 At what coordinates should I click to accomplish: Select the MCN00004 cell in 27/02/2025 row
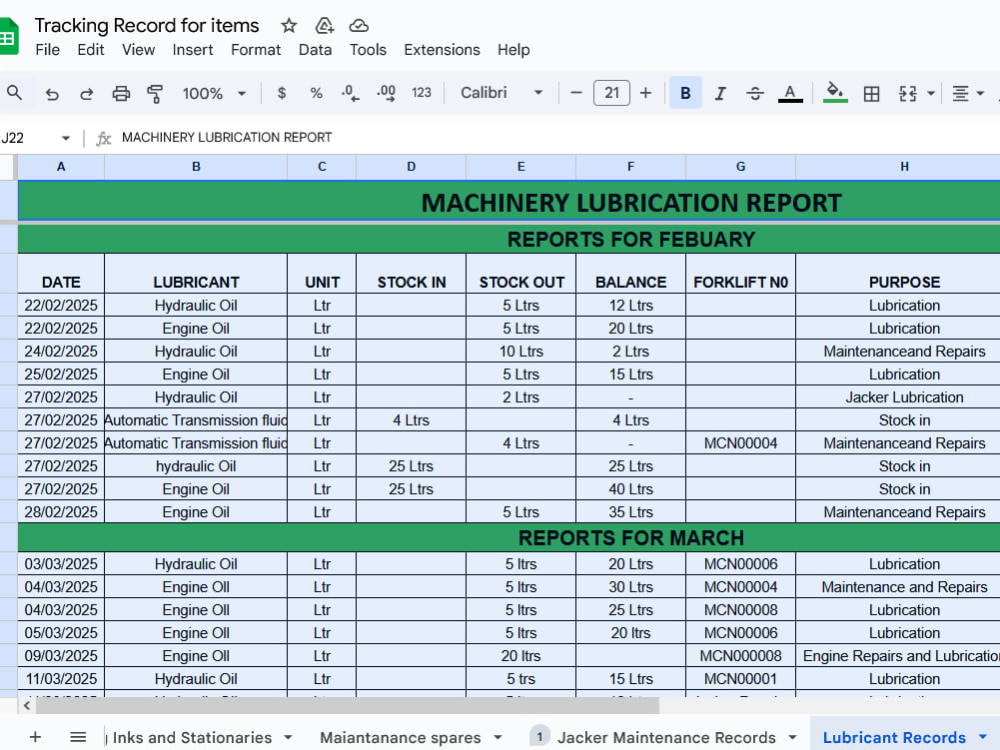pyautogui.click(x=740, y=443)
